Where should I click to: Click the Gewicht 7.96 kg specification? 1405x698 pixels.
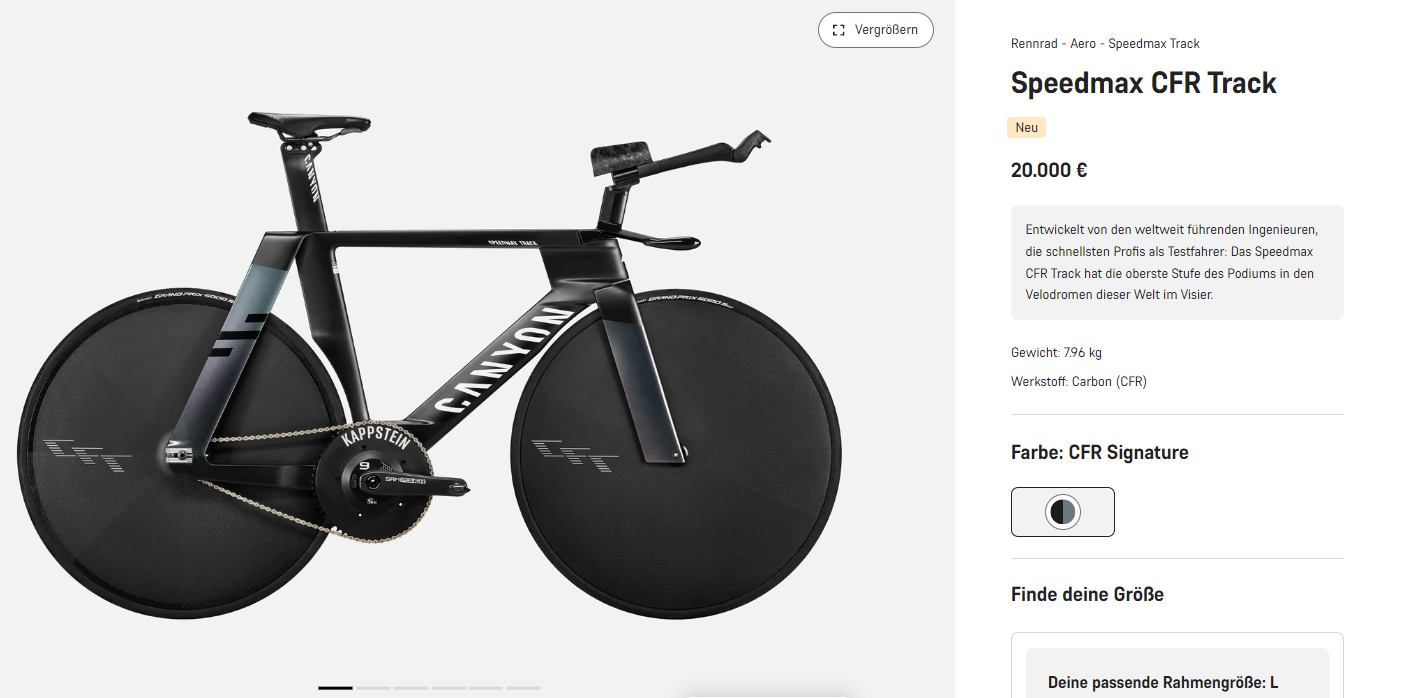point(1056,353)
